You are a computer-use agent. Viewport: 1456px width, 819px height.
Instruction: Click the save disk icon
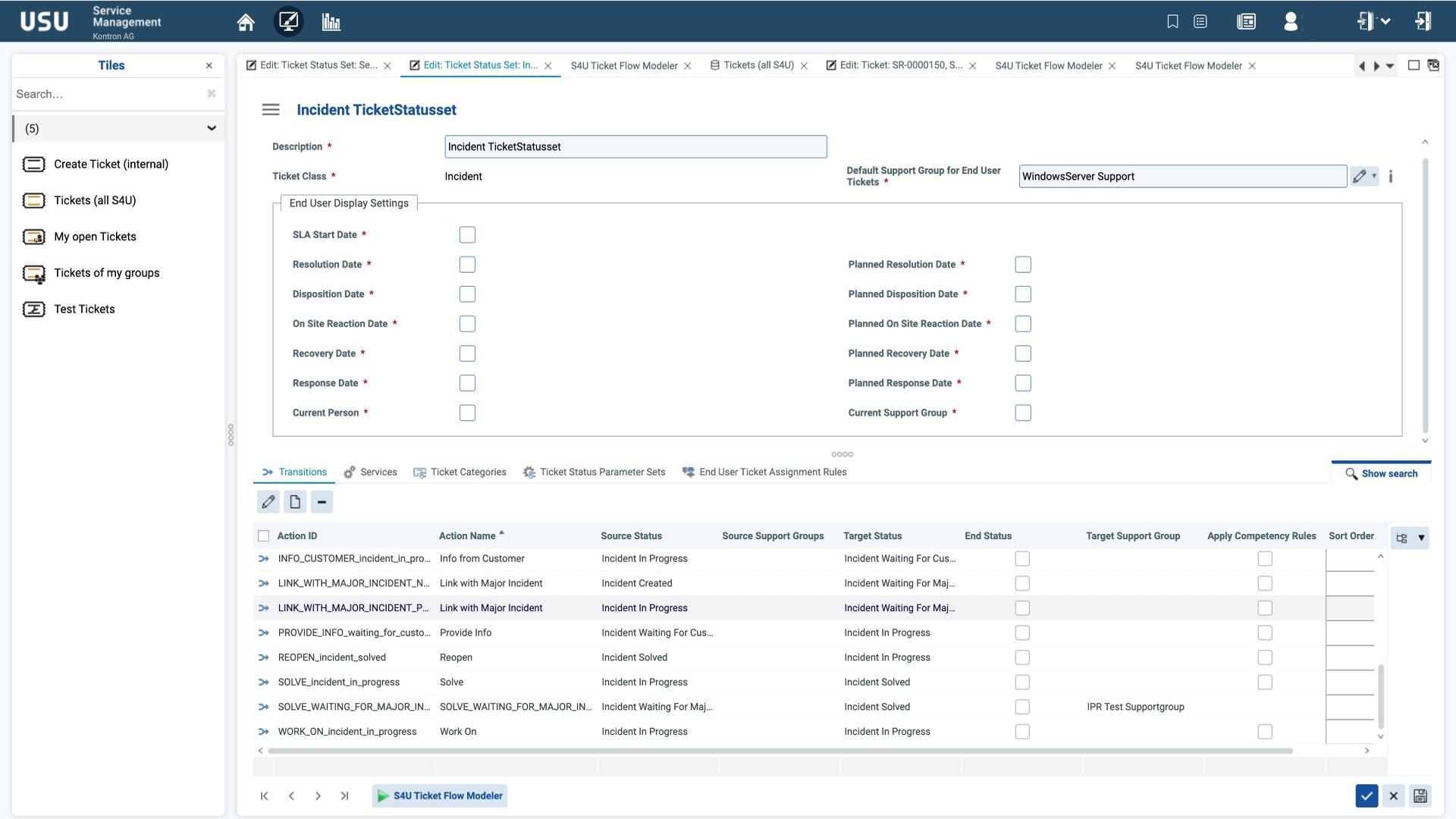tap(1420, 795)
